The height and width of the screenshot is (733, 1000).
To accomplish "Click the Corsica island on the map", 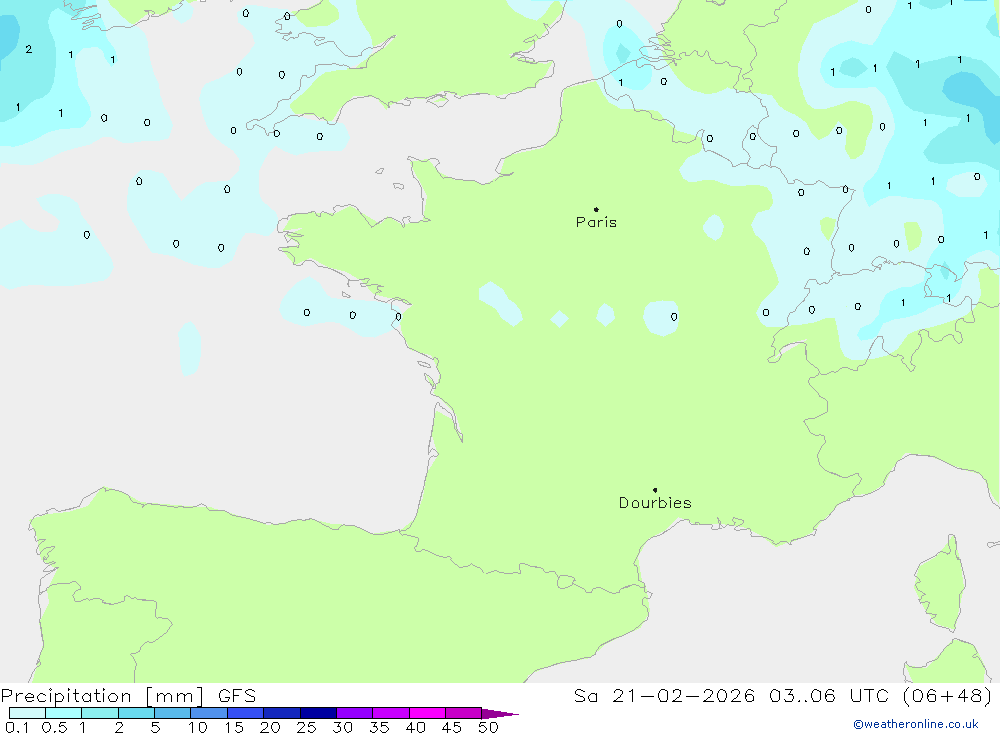I will point(941,584).
